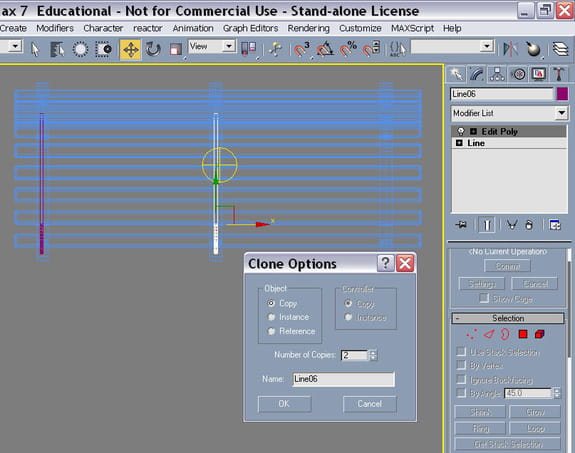Open the Modifier List dropdown
This screenshot has height=453, width=575.
[x=509, y=113]
